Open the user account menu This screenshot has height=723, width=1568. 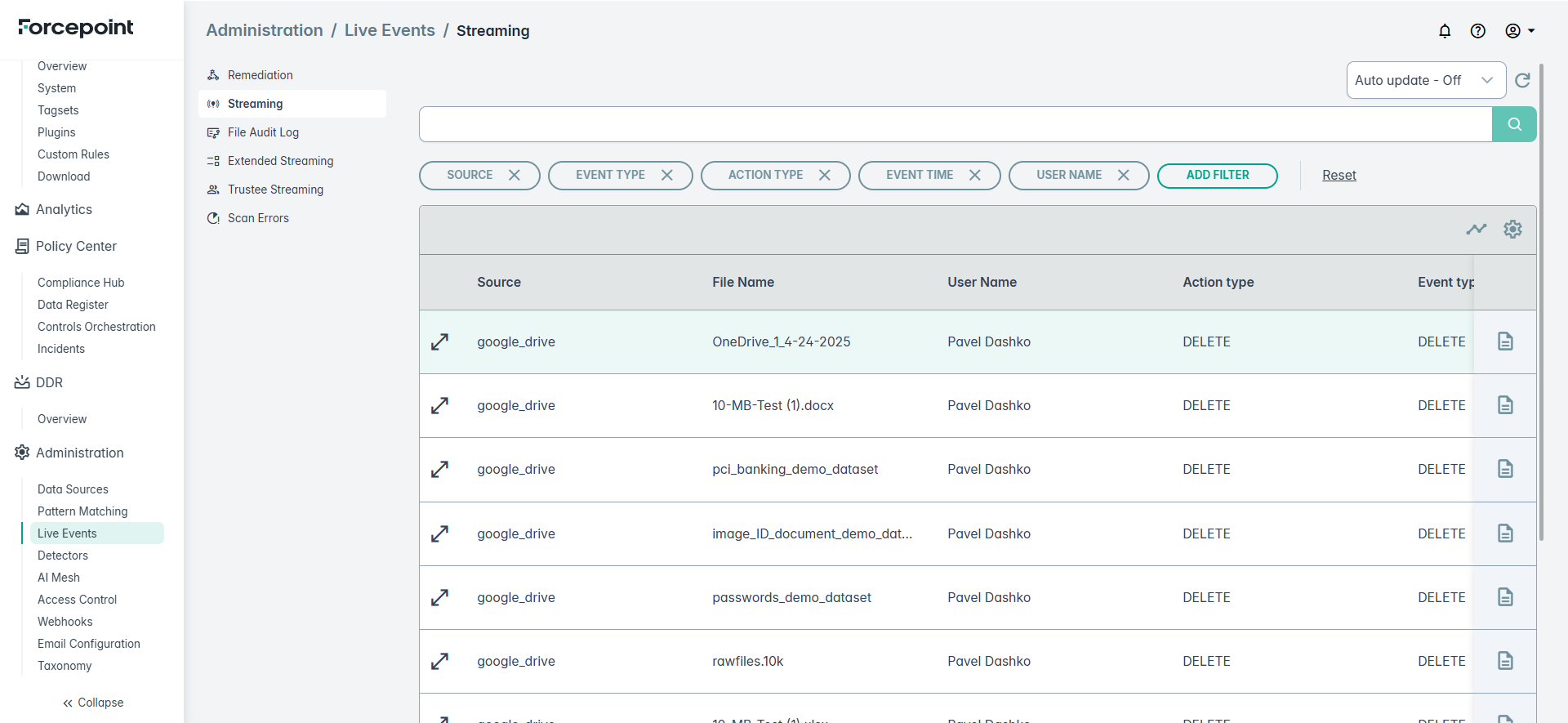(x=1519, y=31)
